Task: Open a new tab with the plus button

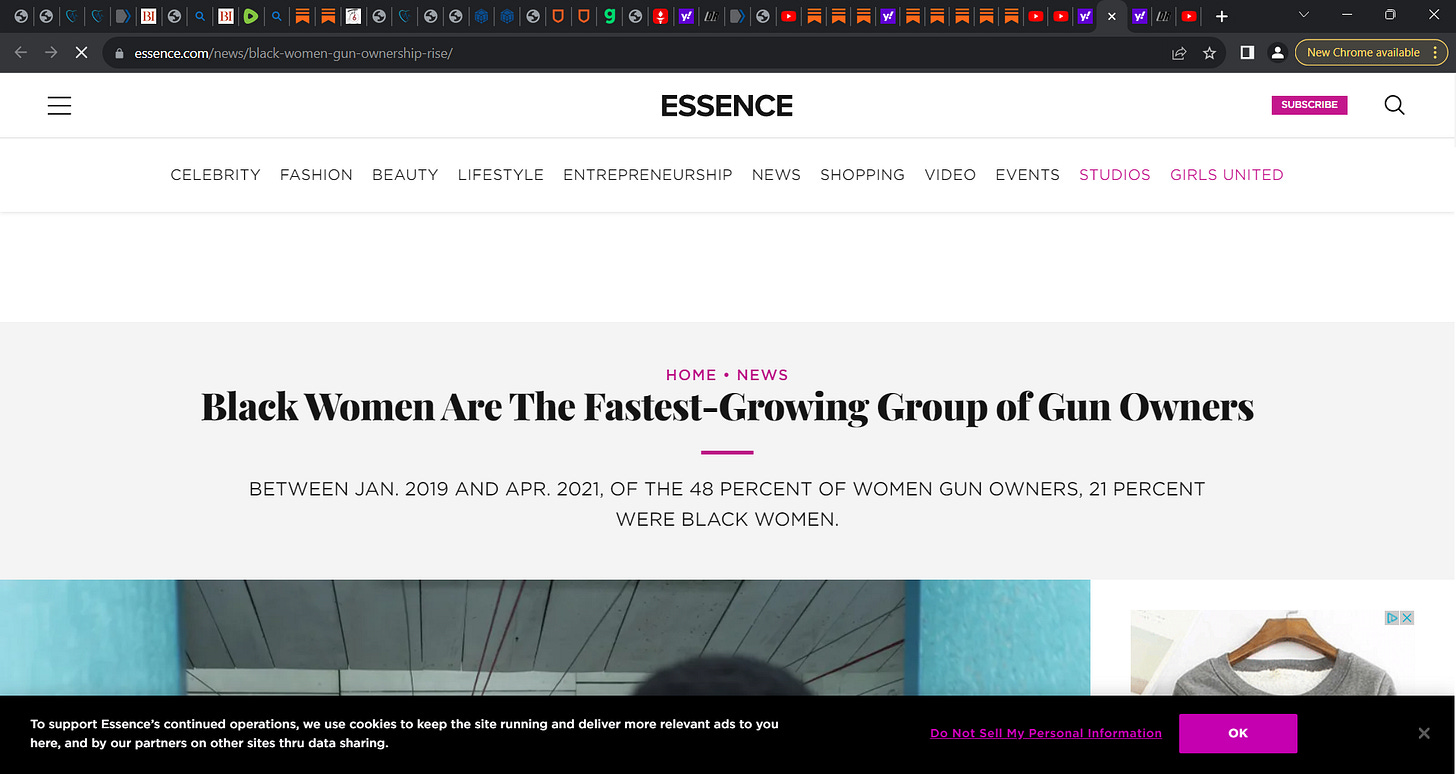Action: tap(1221, 16)
